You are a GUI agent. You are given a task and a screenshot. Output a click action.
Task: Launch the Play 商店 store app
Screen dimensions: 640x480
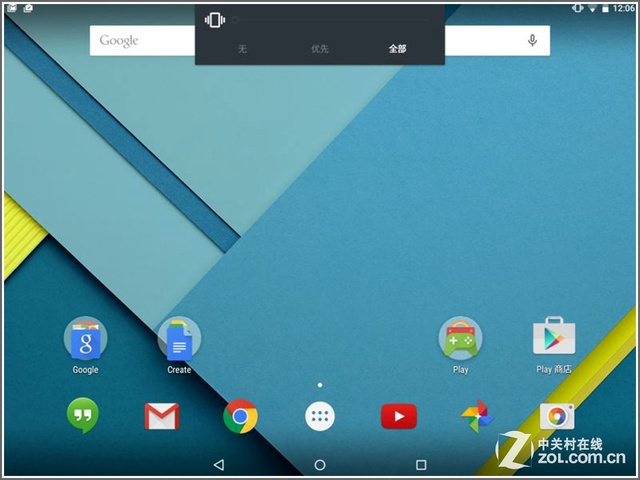554,337
